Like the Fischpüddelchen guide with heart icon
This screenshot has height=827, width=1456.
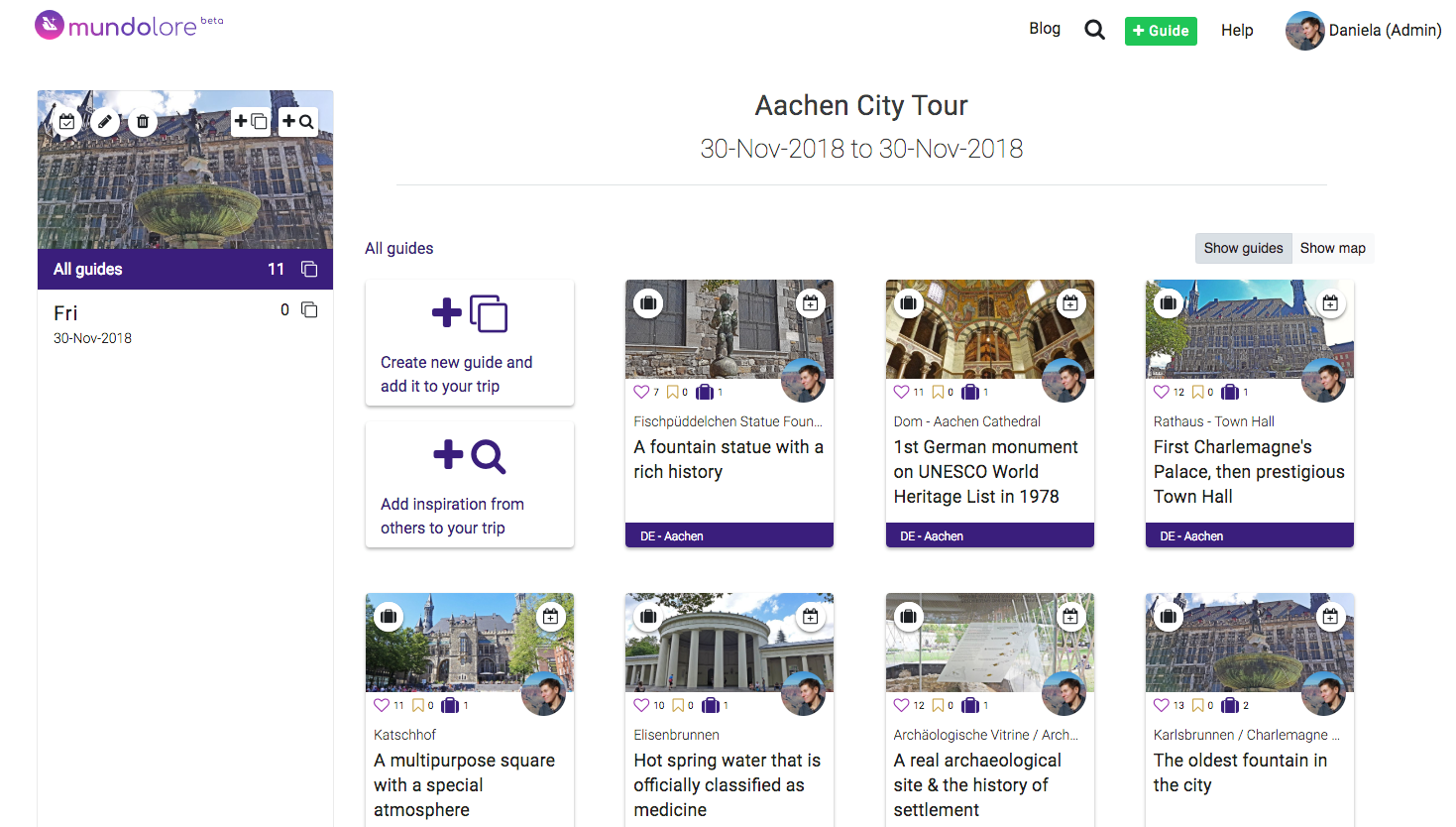pos(641,392)
